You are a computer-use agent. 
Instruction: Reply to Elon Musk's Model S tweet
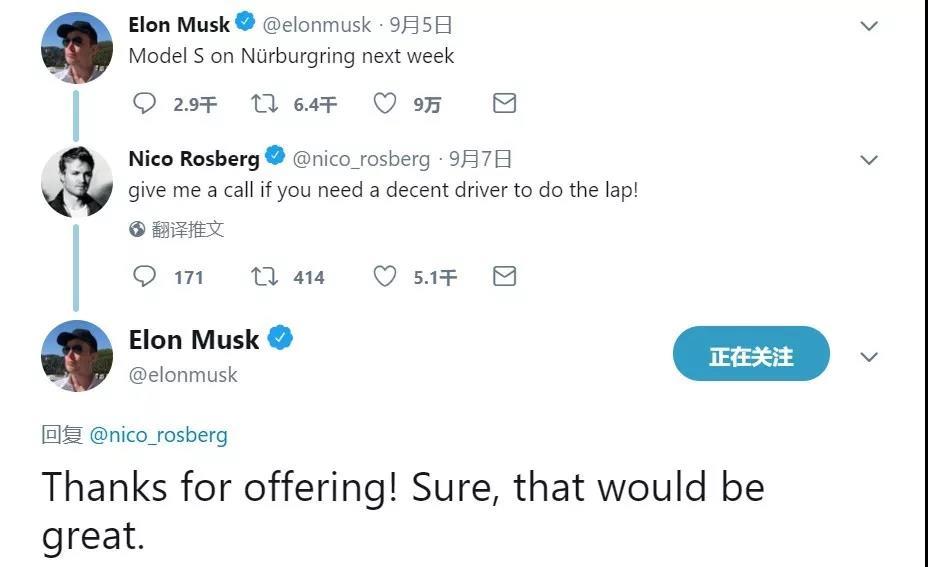coord(145,104)
